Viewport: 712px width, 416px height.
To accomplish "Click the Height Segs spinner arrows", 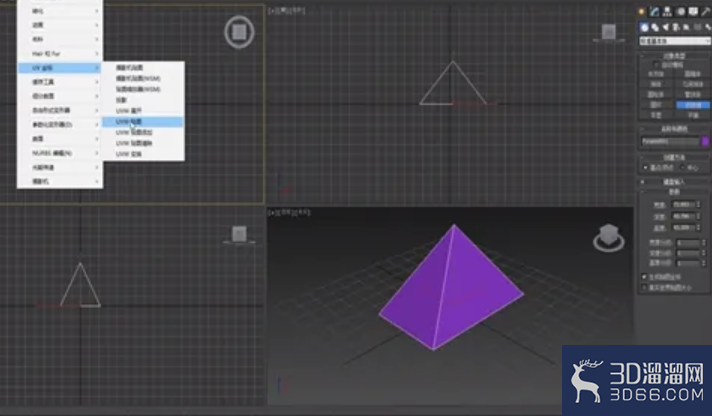I will (x=704, y=263).
